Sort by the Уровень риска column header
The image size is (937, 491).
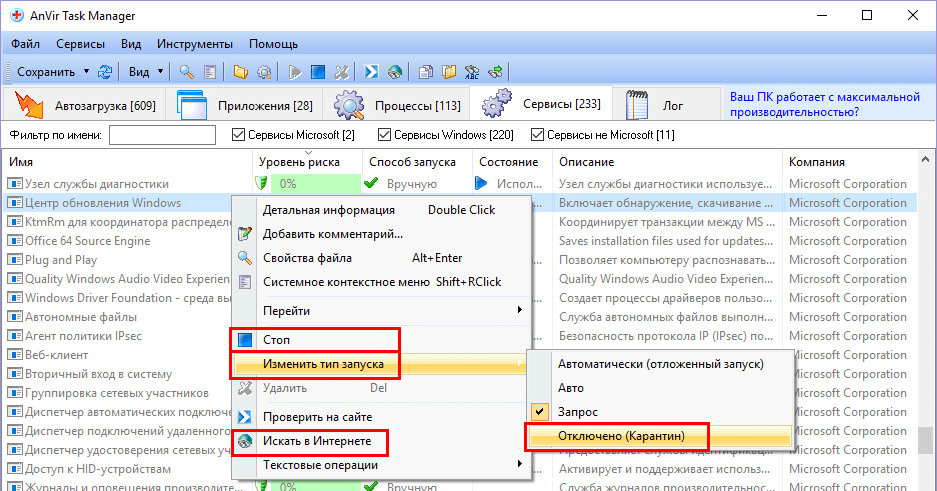coord(299,162)
